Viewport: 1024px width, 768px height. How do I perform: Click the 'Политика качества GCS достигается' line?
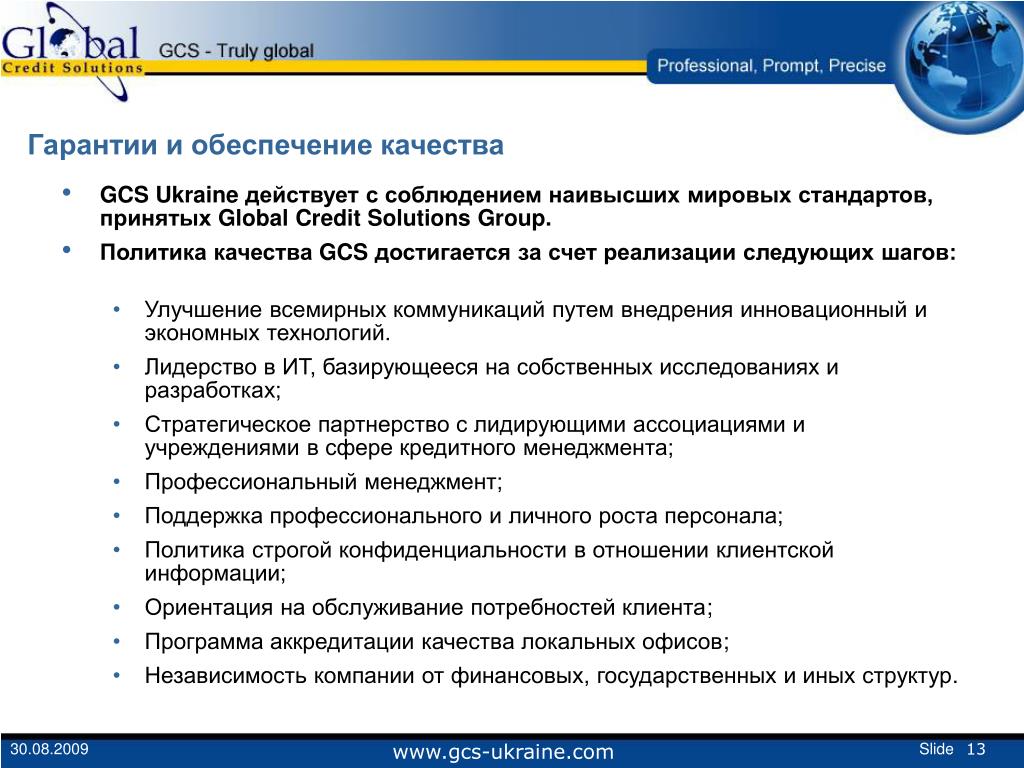[528, 253]
